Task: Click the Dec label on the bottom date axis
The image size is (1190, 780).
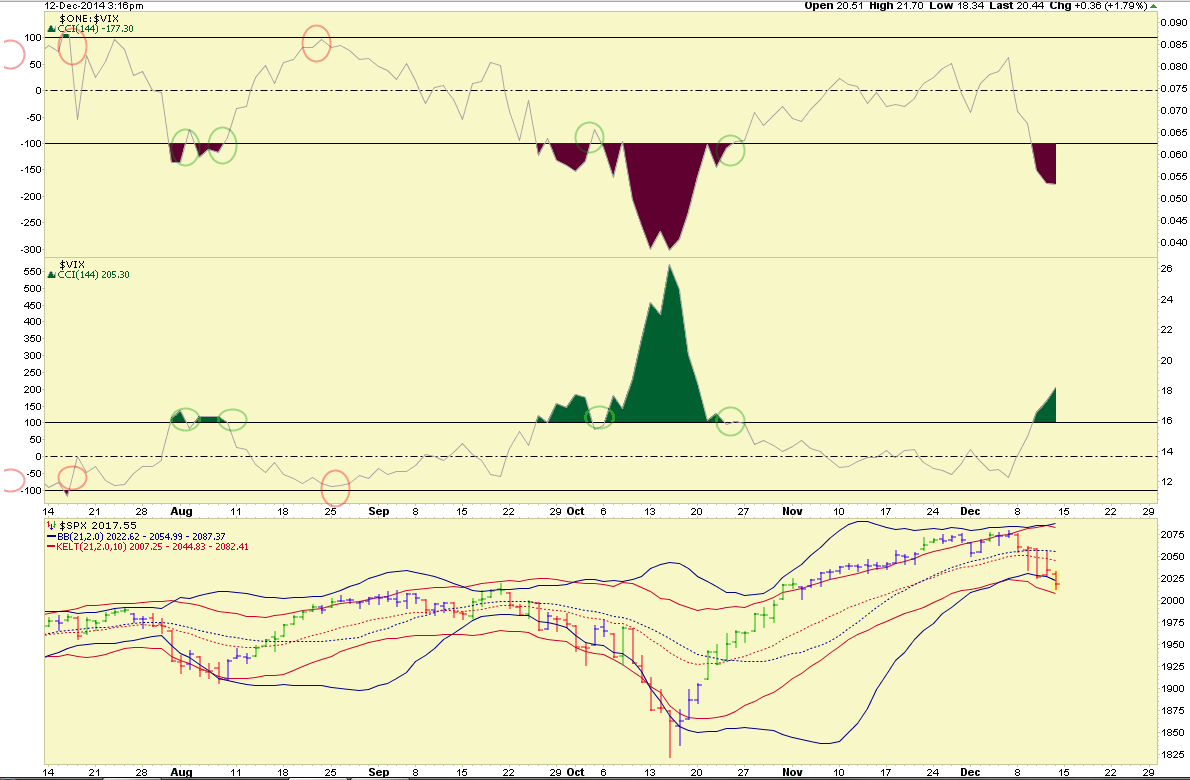Action: (x=970, y=772)
